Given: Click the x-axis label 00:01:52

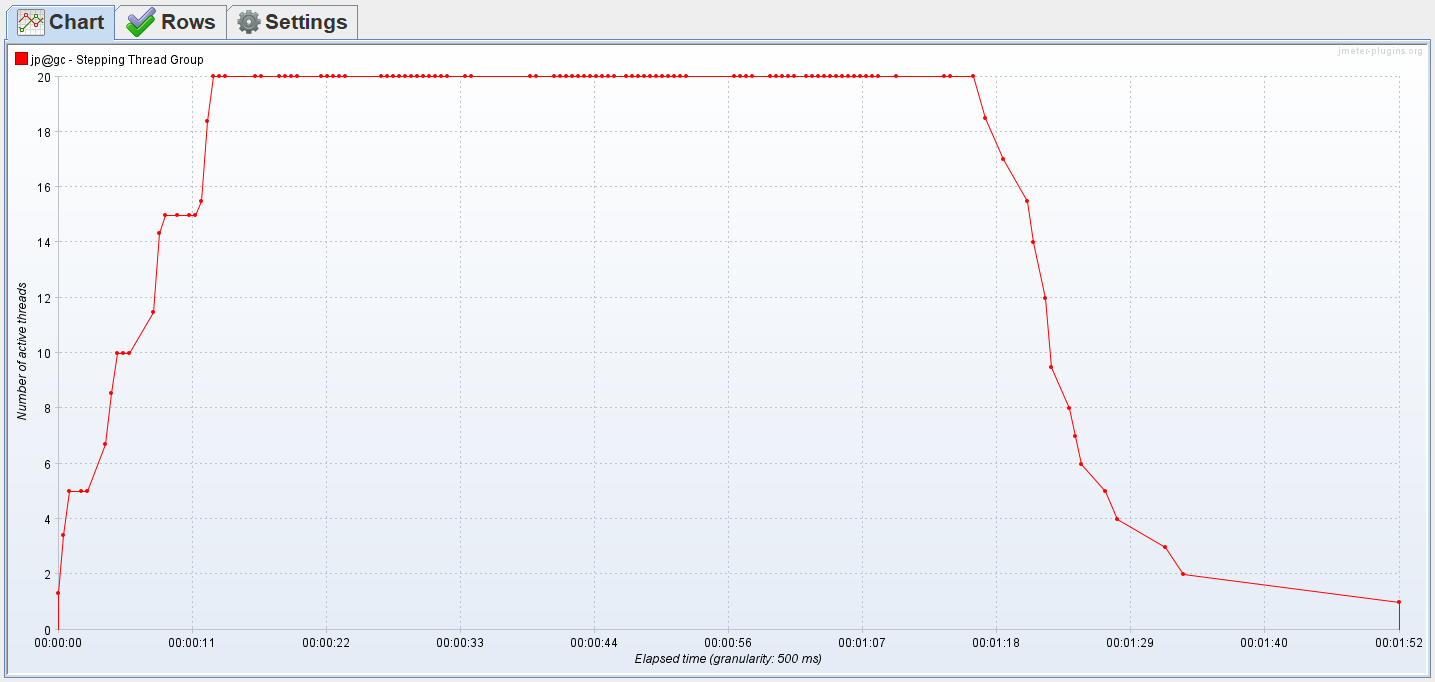Looking at the screenshot, I should pos(1398,645).
